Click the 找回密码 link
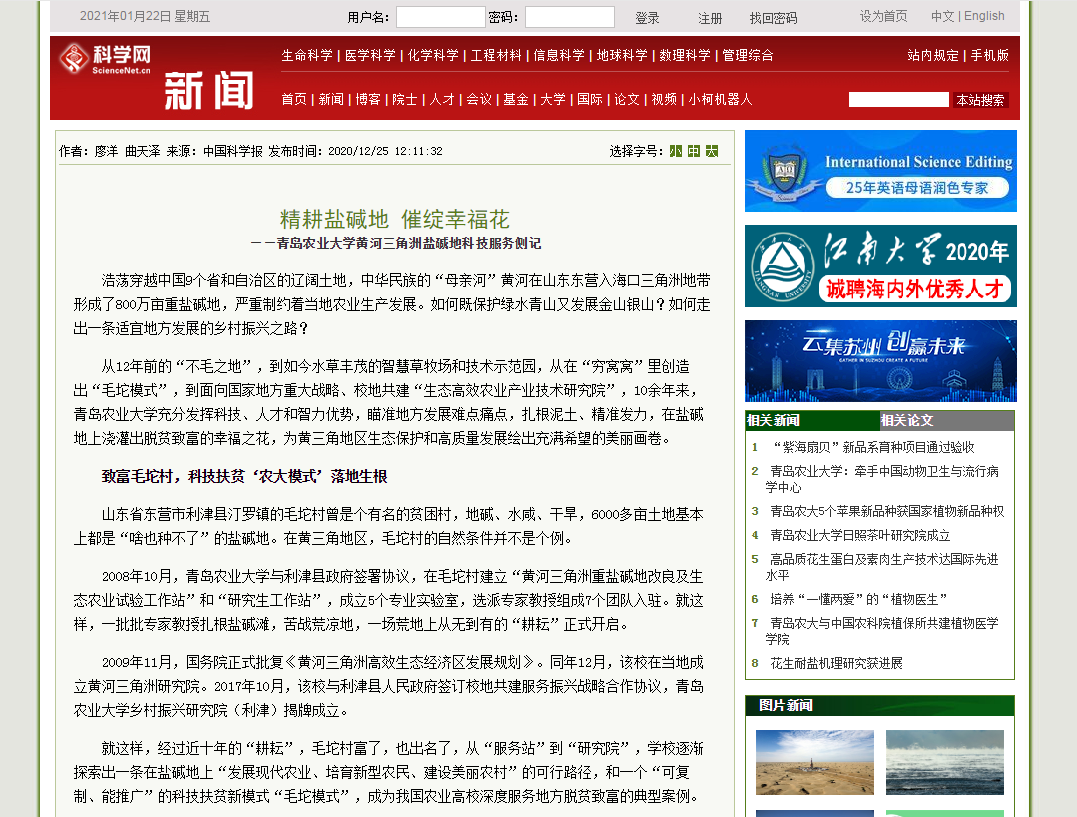 (x=773, y=18)
